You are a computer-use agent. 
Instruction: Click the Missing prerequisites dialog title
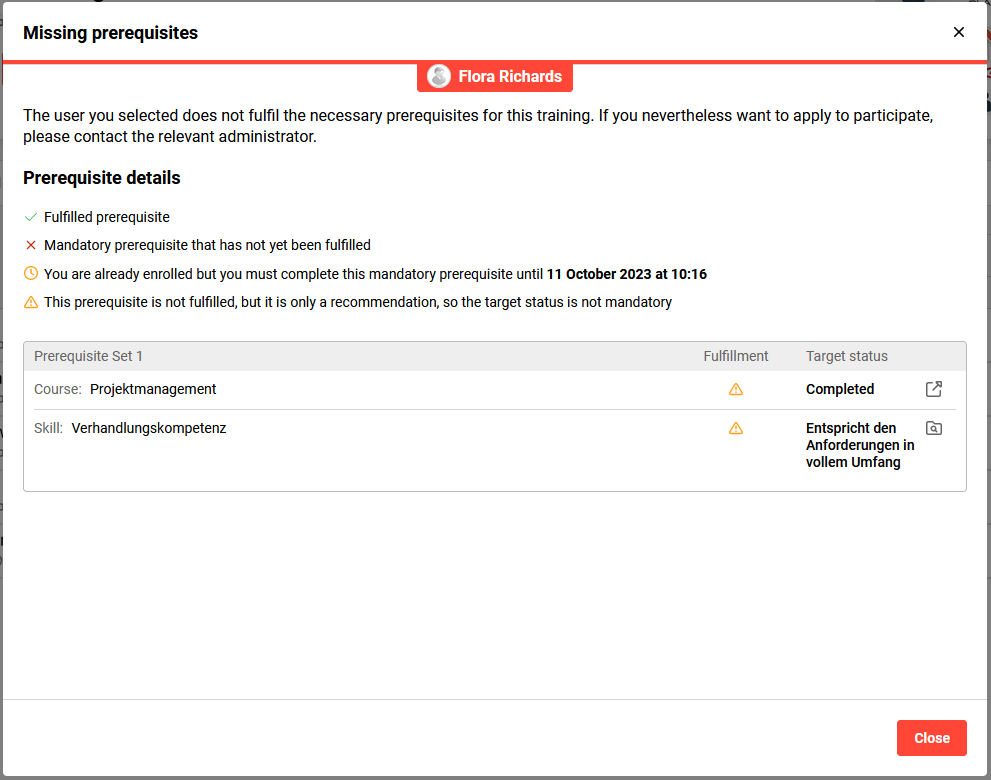(x=110, y=33)
